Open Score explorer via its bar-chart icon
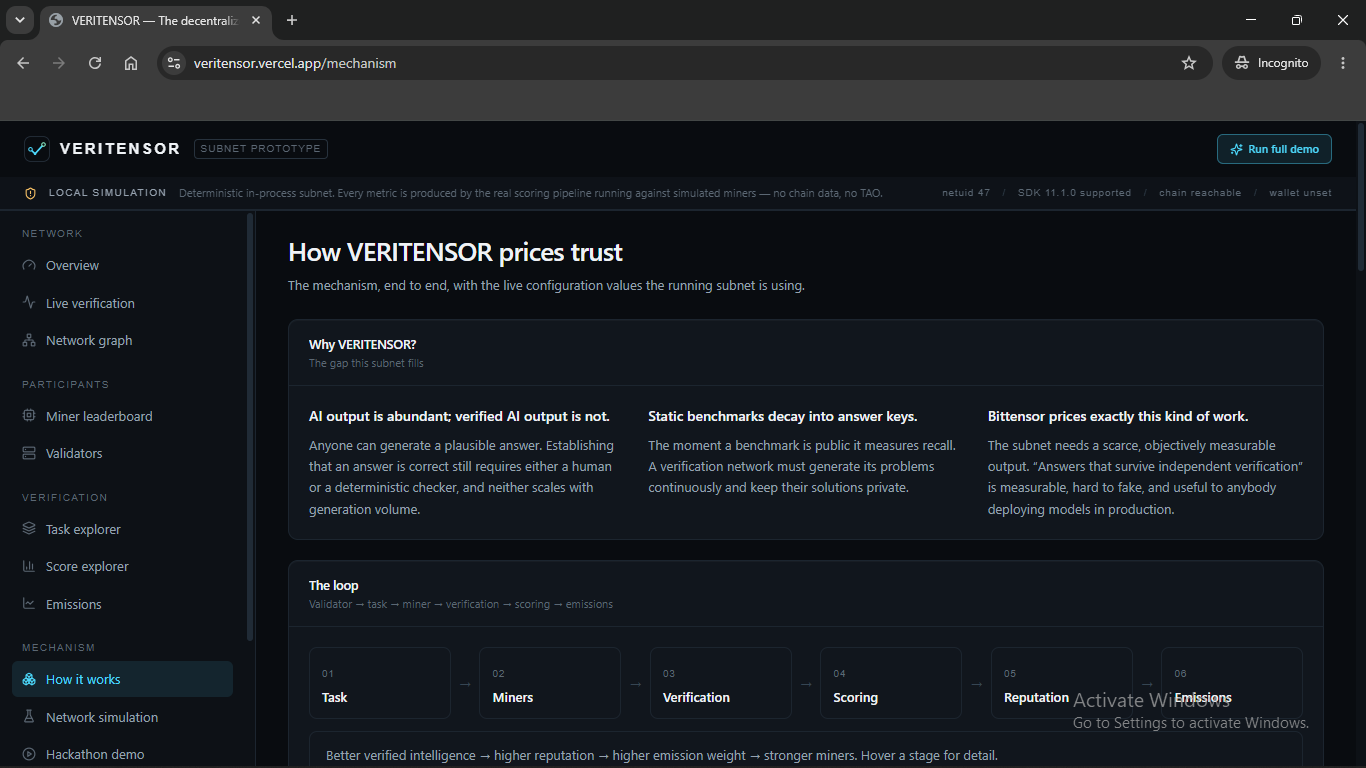 [x=29, y=567]
